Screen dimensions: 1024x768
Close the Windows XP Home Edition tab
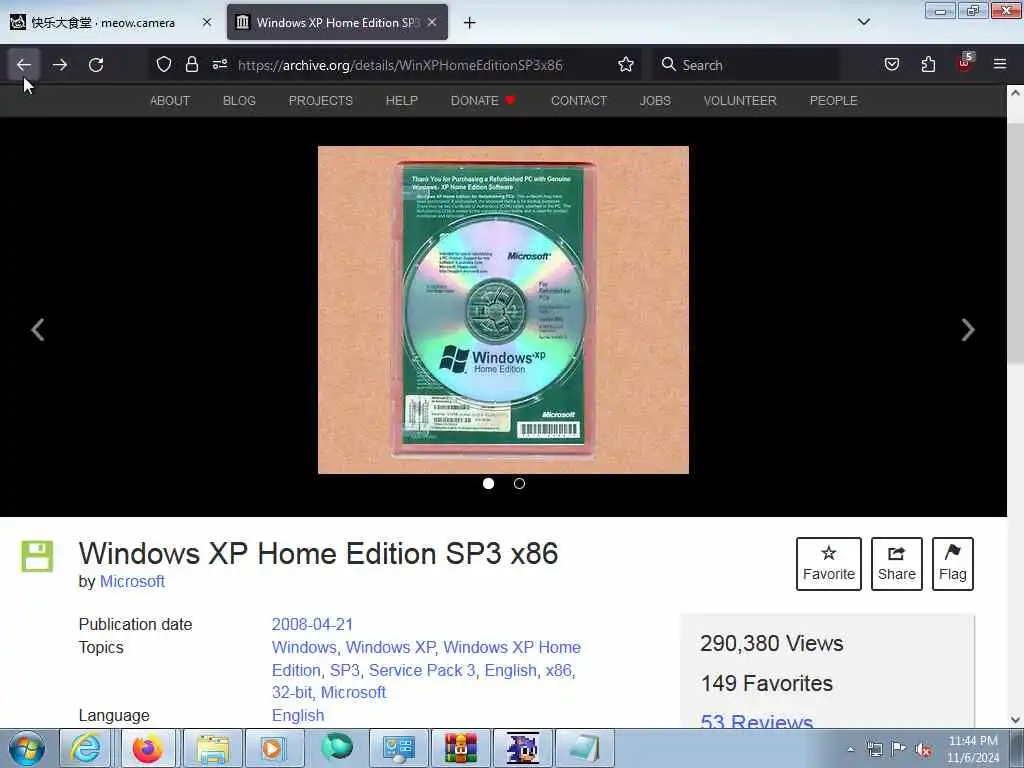432,22
